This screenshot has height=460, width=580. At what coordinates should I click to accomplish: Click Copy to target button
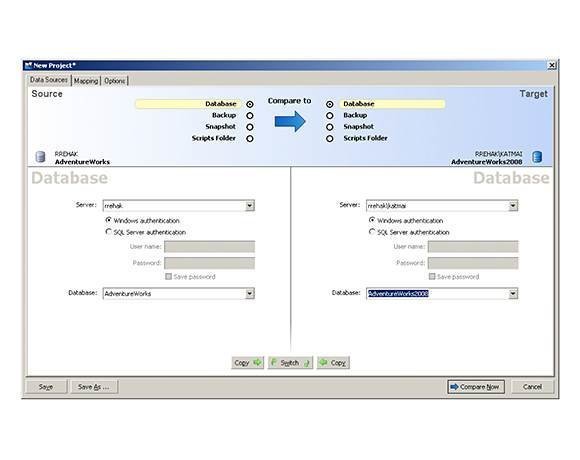coord(247,363)
